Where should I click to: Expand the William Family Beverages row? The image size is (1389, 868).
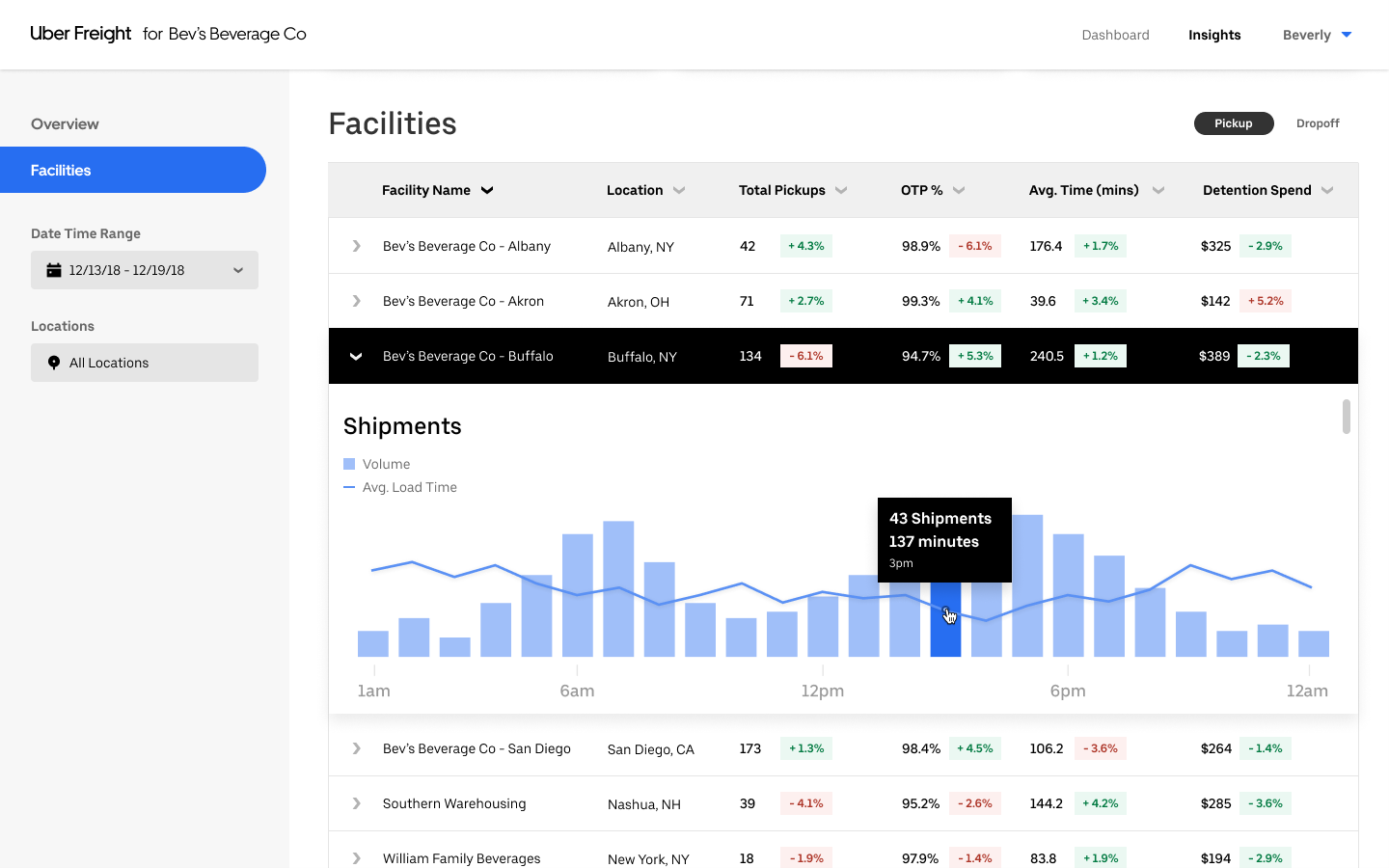click(356, 858)
